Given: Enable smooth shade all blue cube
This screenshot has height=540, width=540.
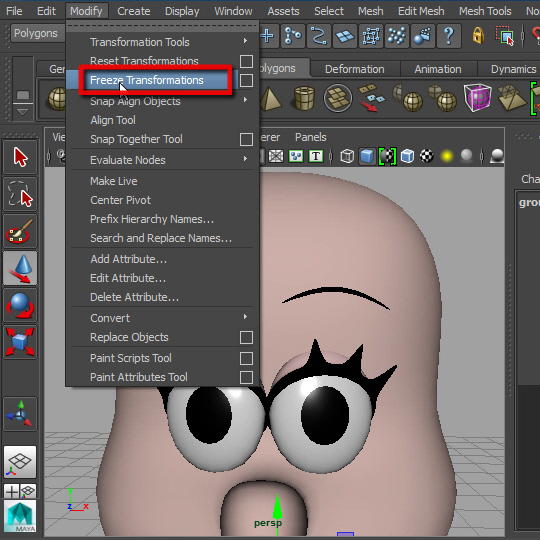Looking at the screenshot, I should (367, 156).
